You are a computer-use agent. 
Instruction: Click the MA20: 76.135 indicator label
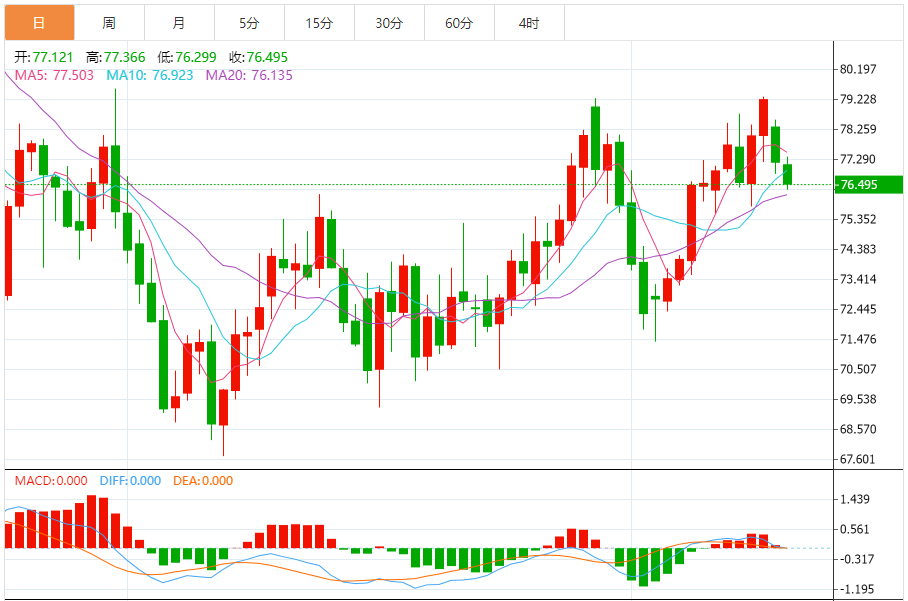[x=250, y=75]
